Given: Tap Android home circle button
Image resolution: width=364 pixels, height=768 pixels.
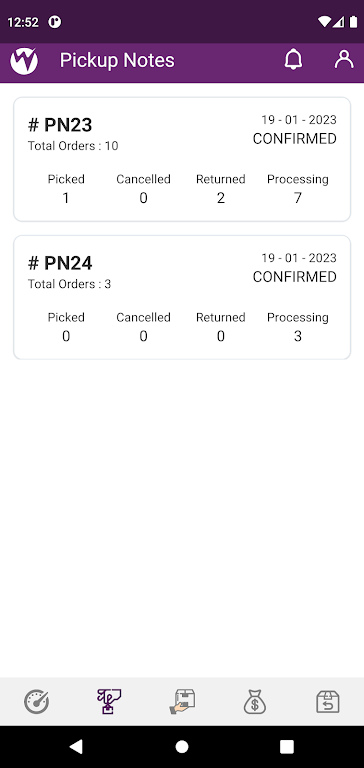Looking at the screenshot, I should point(182,746).
